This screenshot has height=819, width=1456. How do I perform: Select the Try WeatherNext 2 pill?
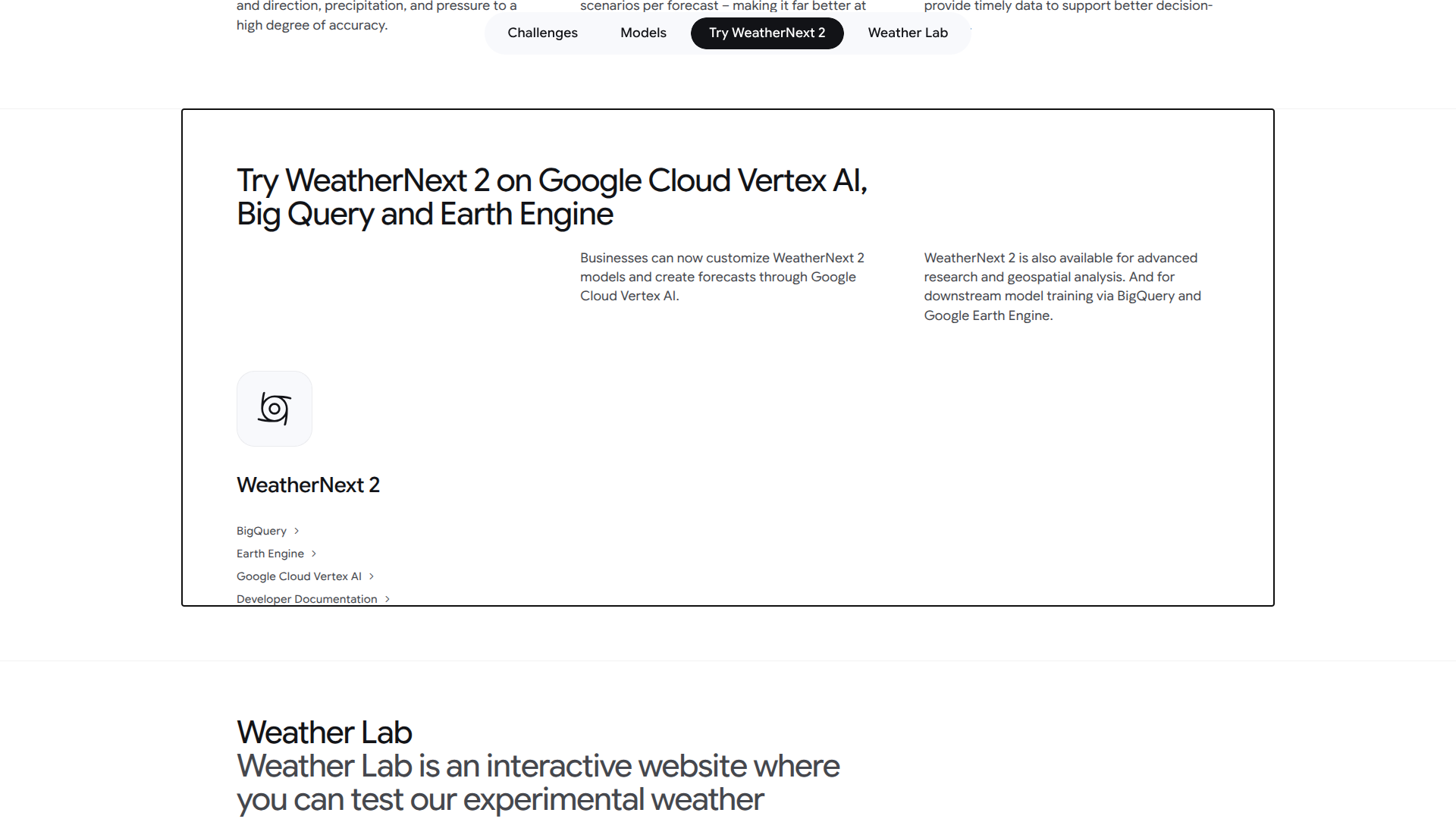[x=767, y=33]
